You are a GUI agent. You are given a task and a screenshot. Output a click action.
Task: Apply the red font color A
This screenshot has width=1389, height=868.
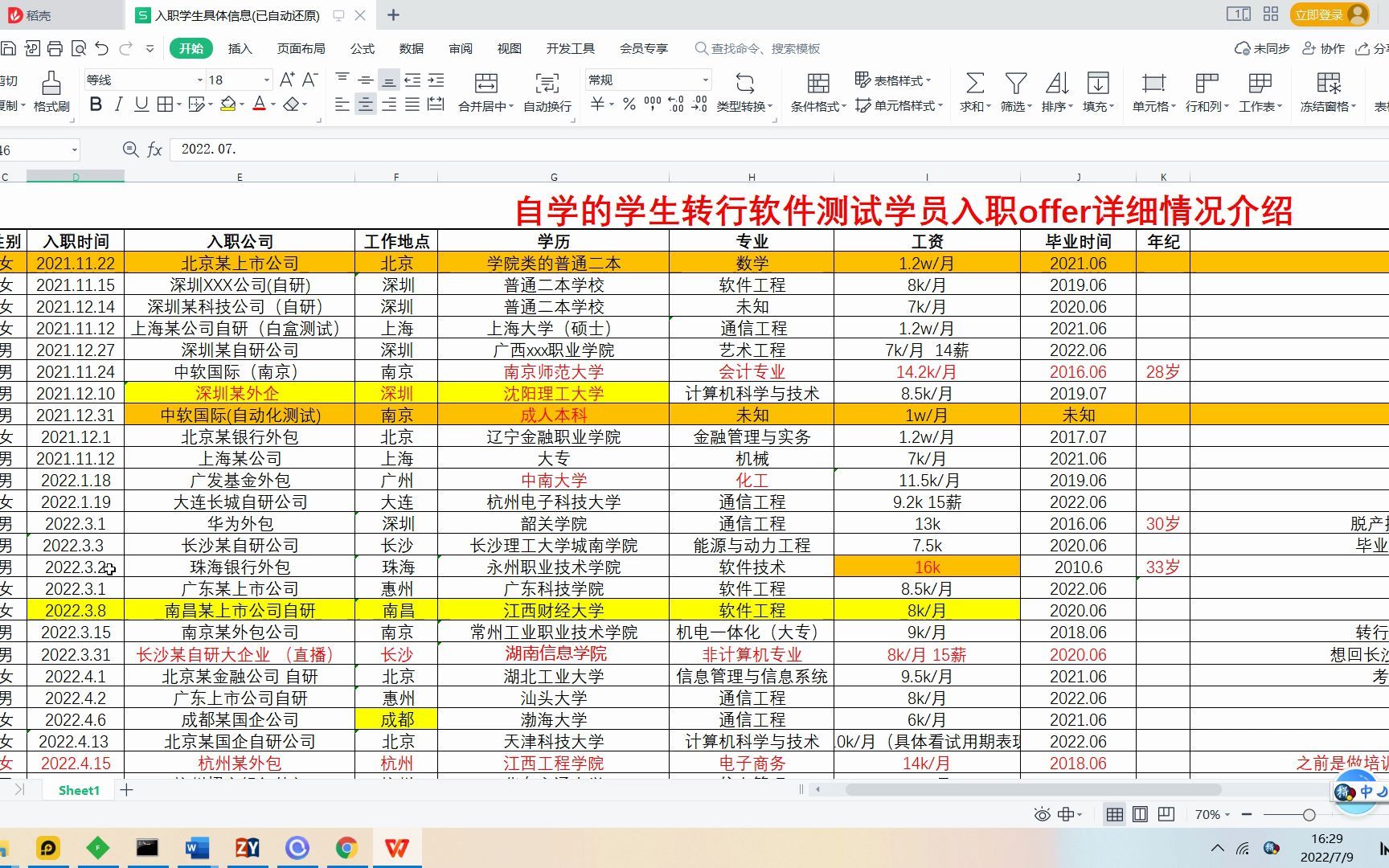[x=259, y=104]
